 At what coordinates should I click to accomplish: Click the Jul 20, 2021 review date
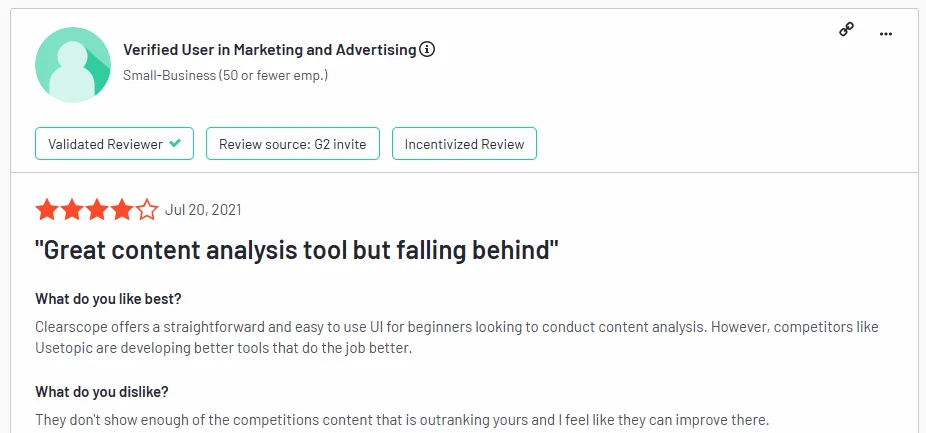(x=203, y=210)
